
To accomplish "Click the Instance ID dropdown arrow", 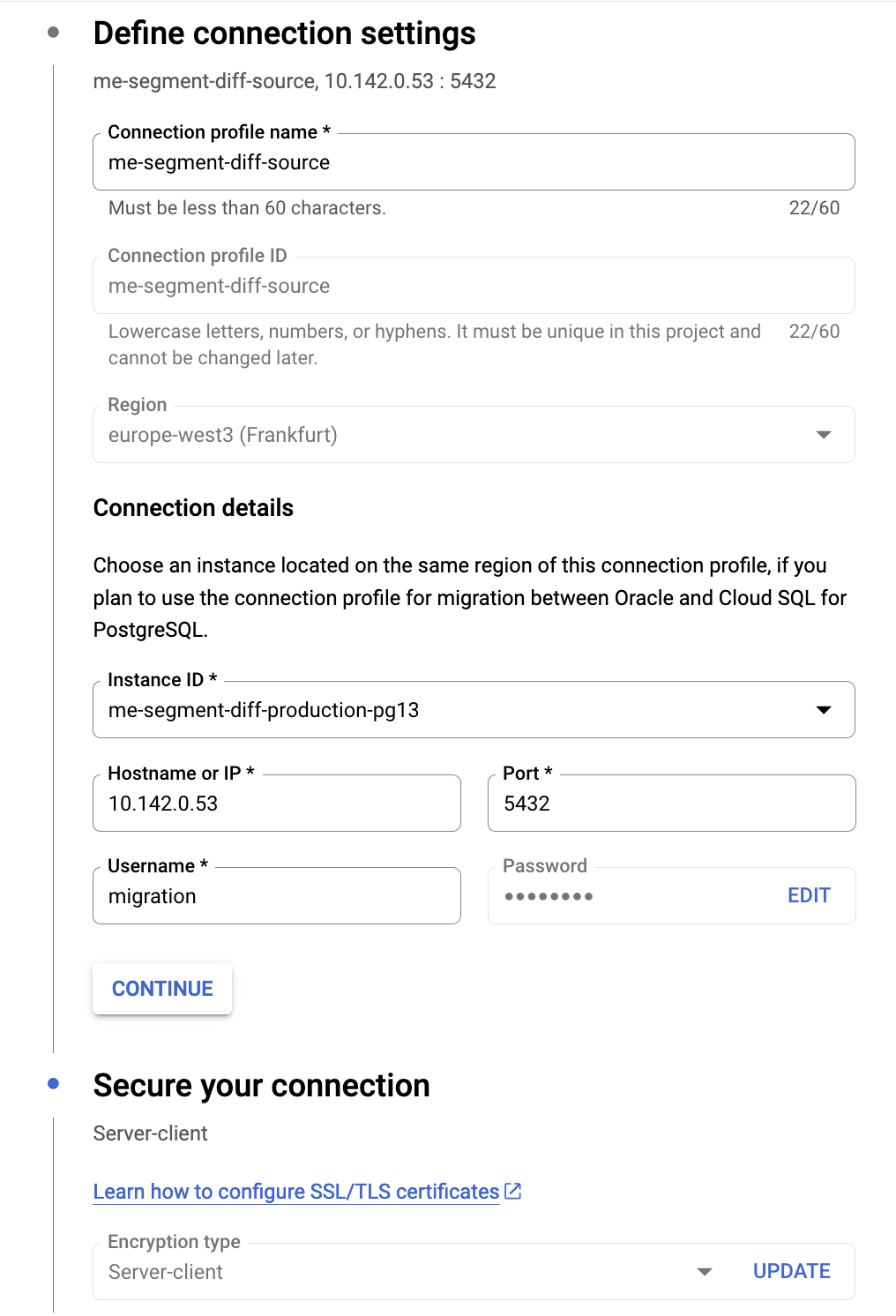I will pyautogui.click(x=824, y=709).
